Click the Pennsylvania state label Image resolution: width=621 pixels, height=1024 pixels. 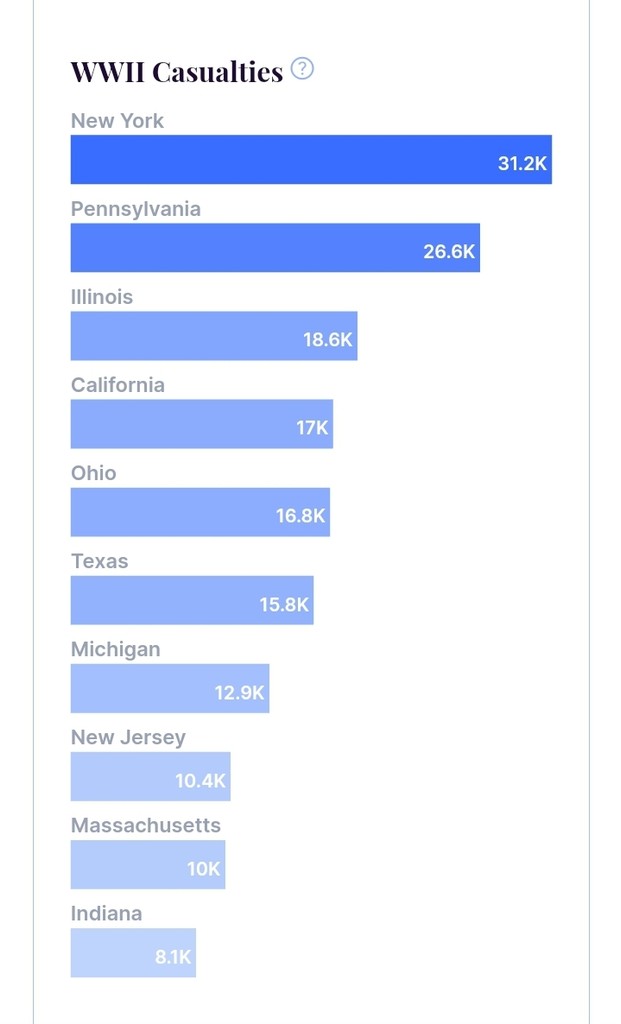coord(135,209)
